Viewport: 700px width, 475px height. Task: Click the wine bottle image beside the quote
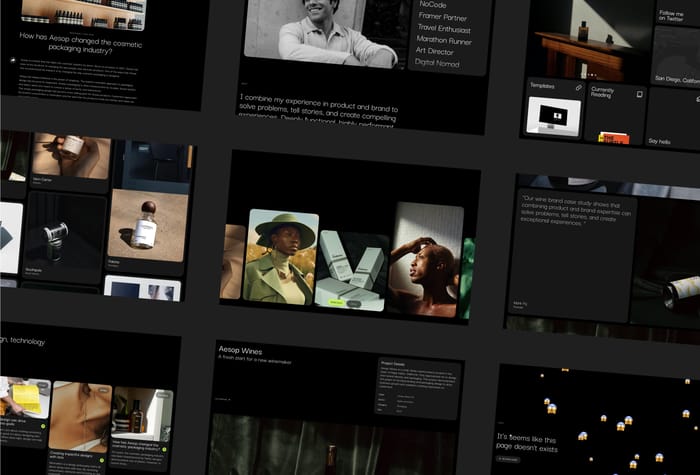[667, 263]
